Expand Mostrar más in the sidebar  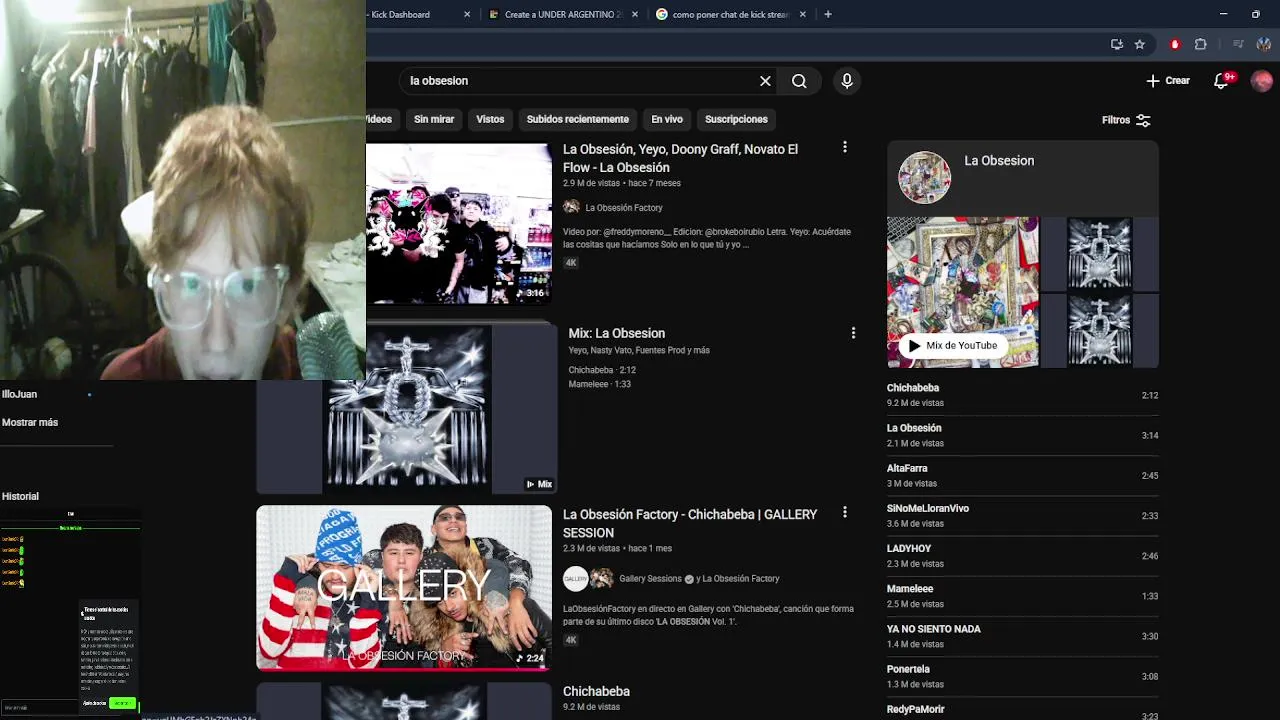pyautogui.click(x=30, y=422)
